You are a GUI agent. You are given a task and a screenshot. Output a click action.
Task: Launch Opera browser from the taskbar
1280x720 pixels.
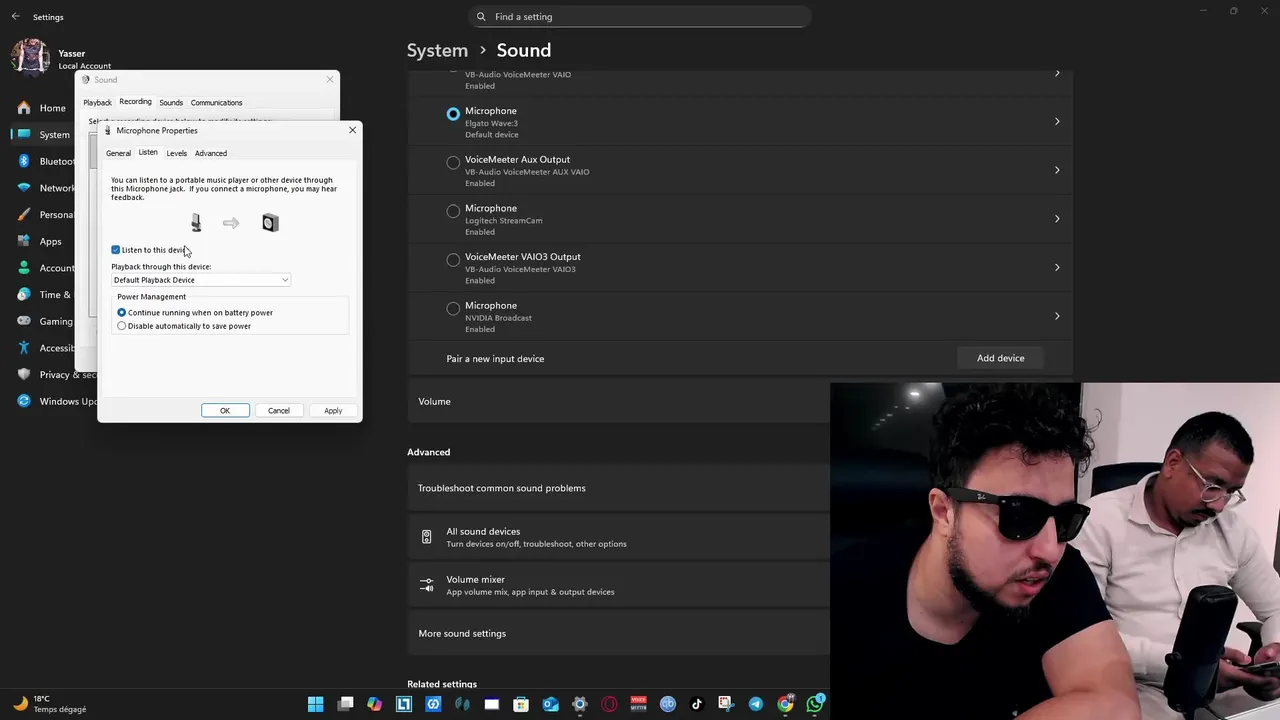pyautogui.click(x=609, y=704)
